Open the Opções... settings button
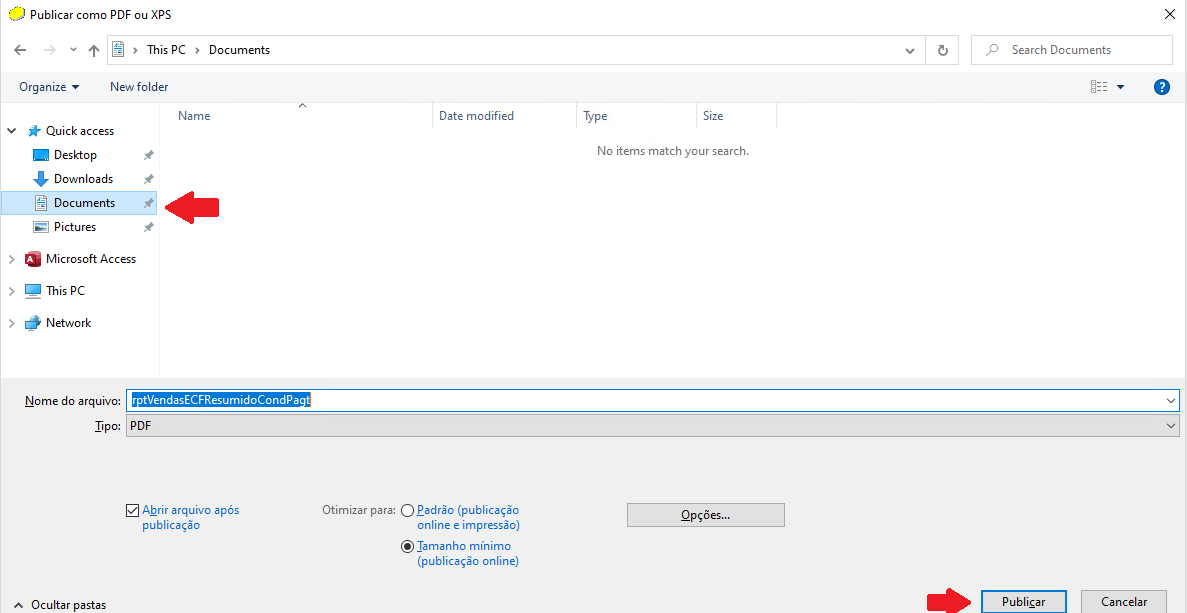The width and height of the screenshot is (1187, 613). pyautogui.click(x=705, y=515)
